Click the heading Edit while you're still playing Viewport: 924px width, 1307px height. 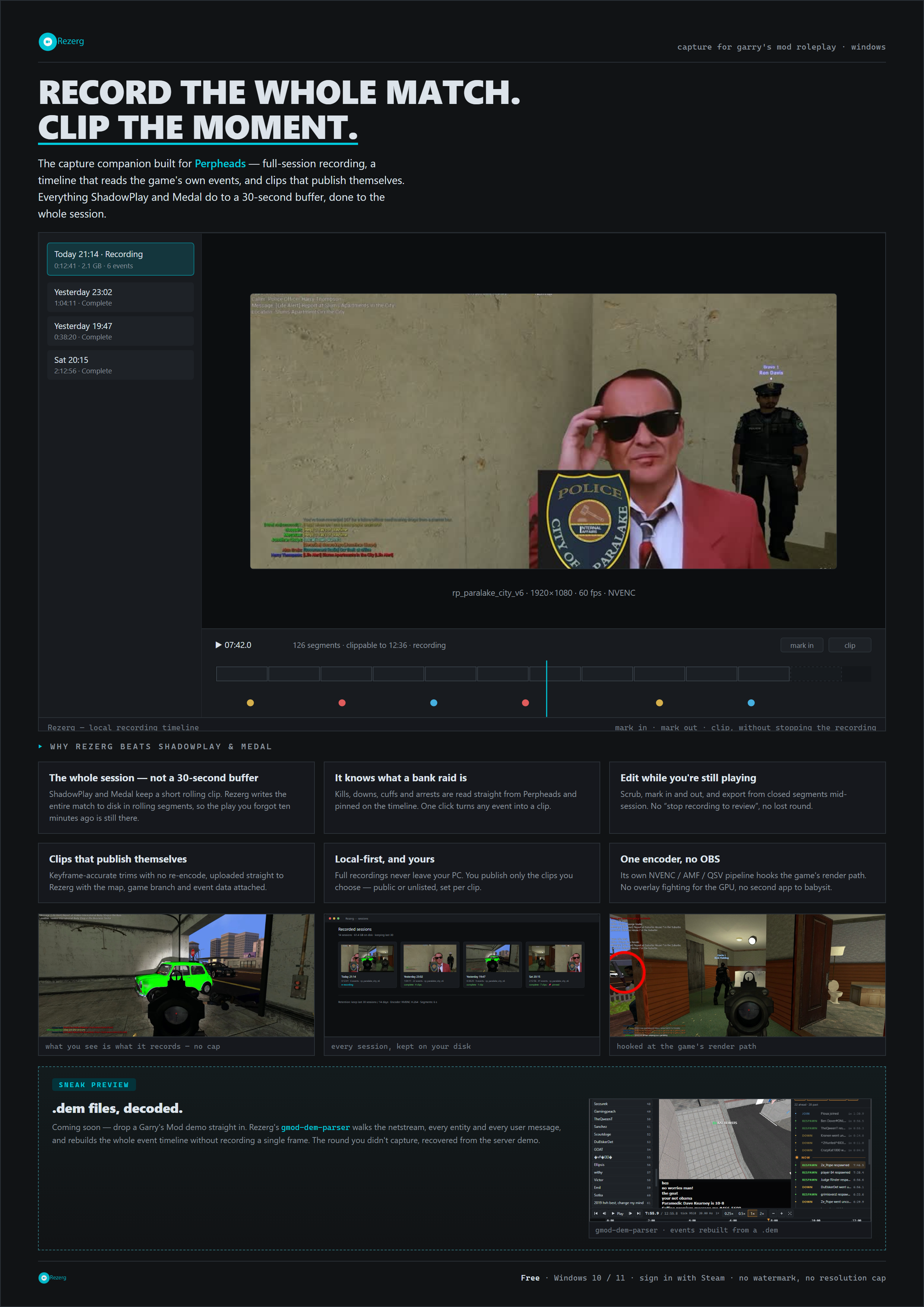click(x=688, y=778)
